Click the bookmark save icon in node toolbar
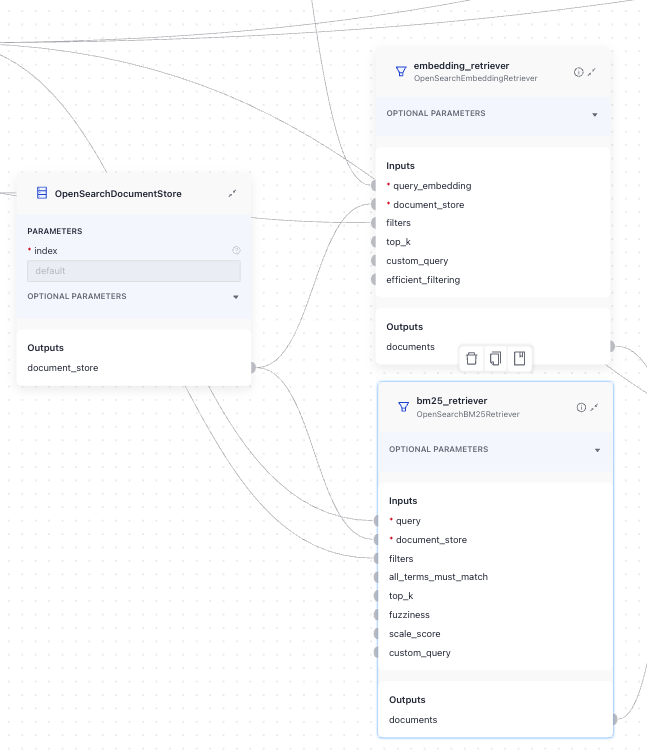The width and height of the screenshot is (647, 754). point(520,359)
